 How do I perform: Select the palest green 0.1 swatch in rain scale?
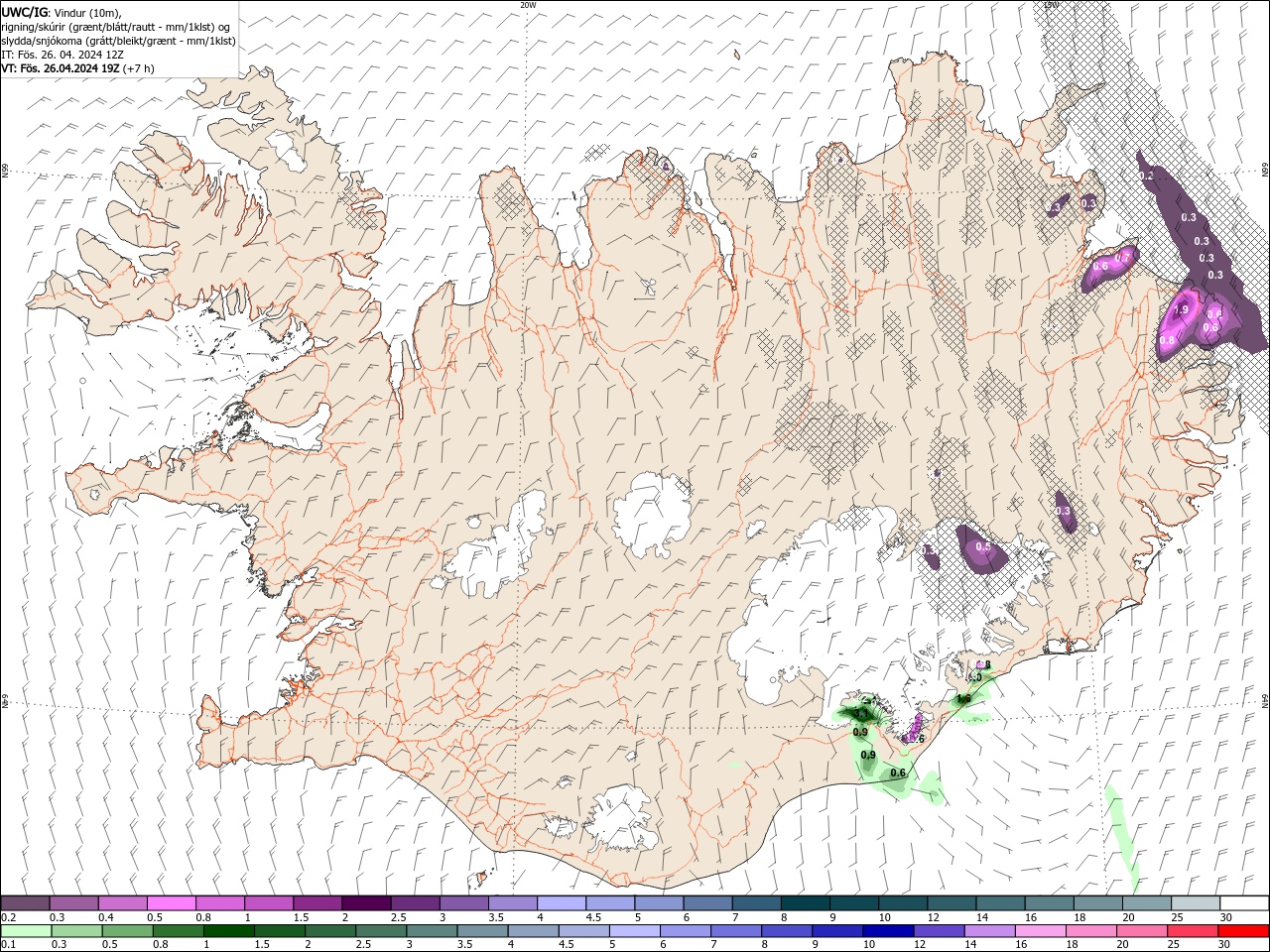coord(26,931)
